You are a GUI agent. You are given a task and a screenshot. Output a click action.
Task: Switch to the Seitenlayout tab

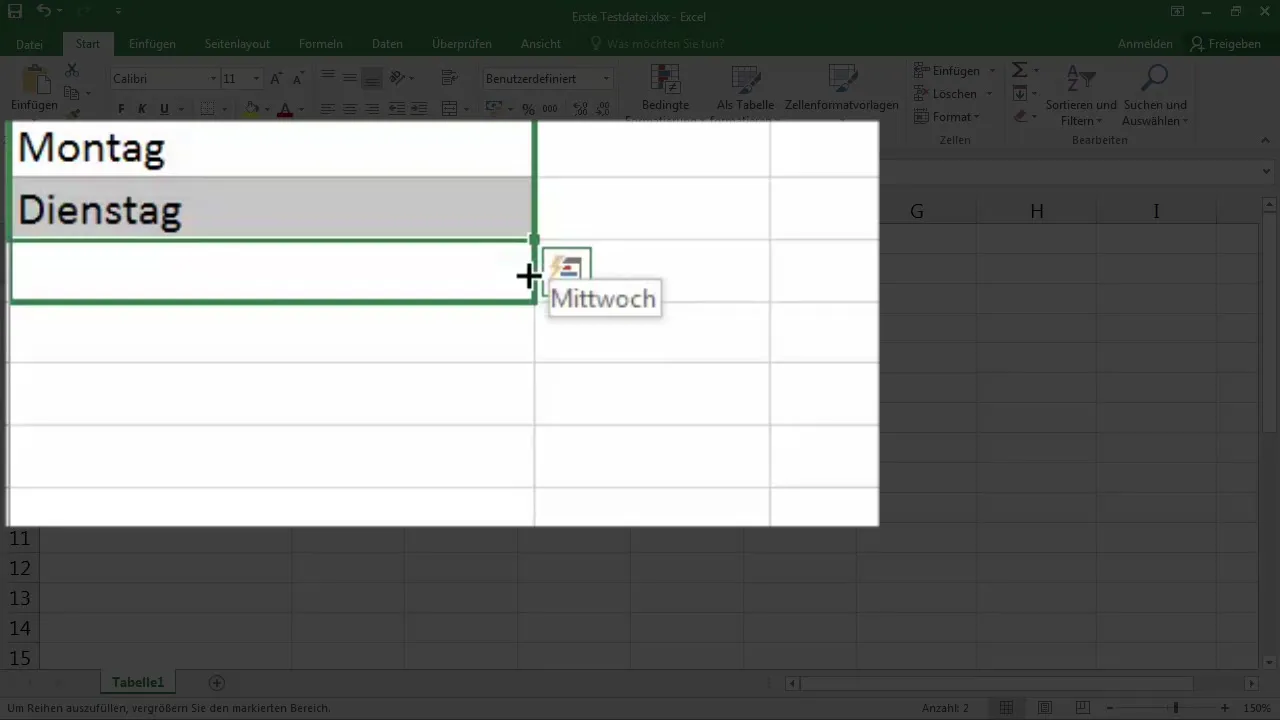(x=237, y=44)
